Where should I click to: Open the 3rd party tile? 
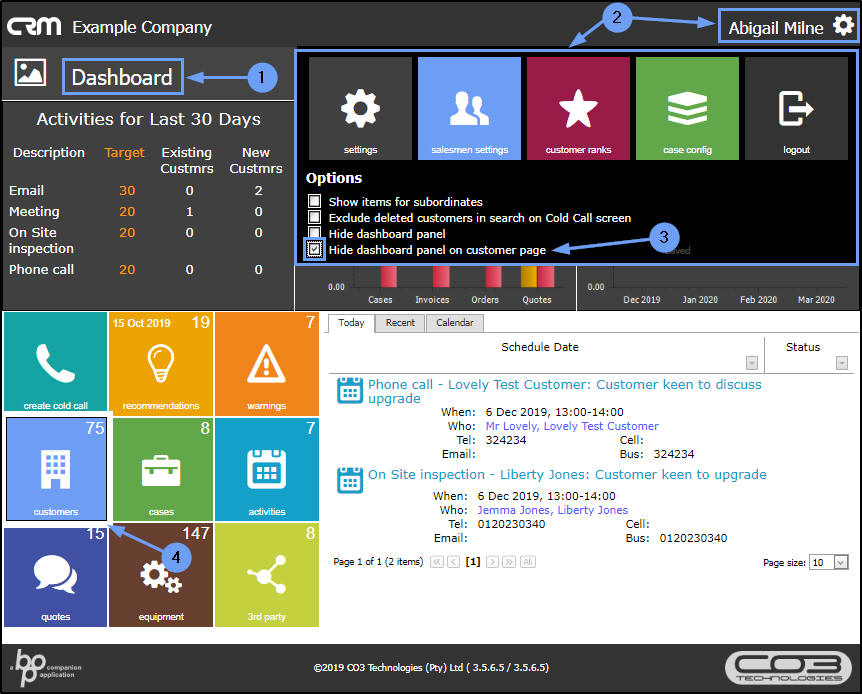click(267, 575)
